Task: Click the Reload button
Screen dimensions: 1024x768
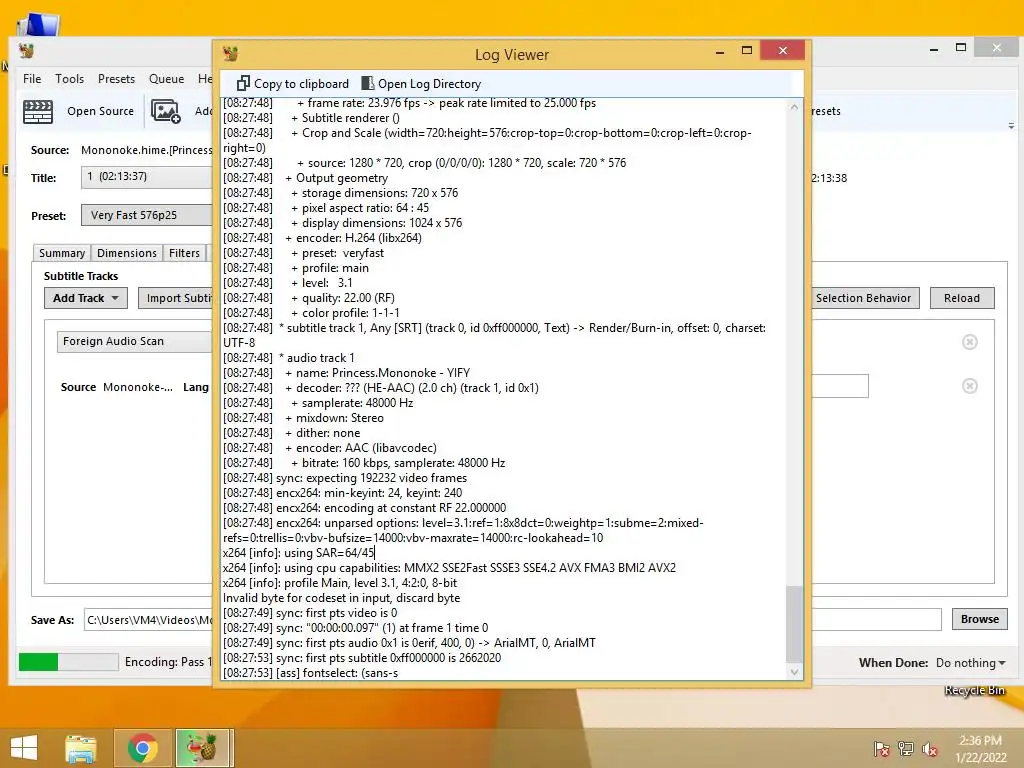Action: (x=962, y=298)
